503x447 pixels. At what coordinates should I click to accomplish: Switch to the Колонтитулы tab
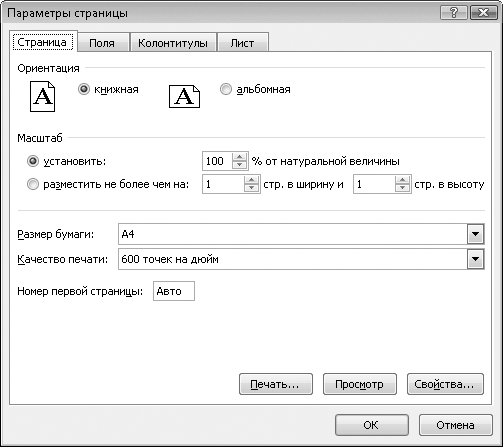173,43
